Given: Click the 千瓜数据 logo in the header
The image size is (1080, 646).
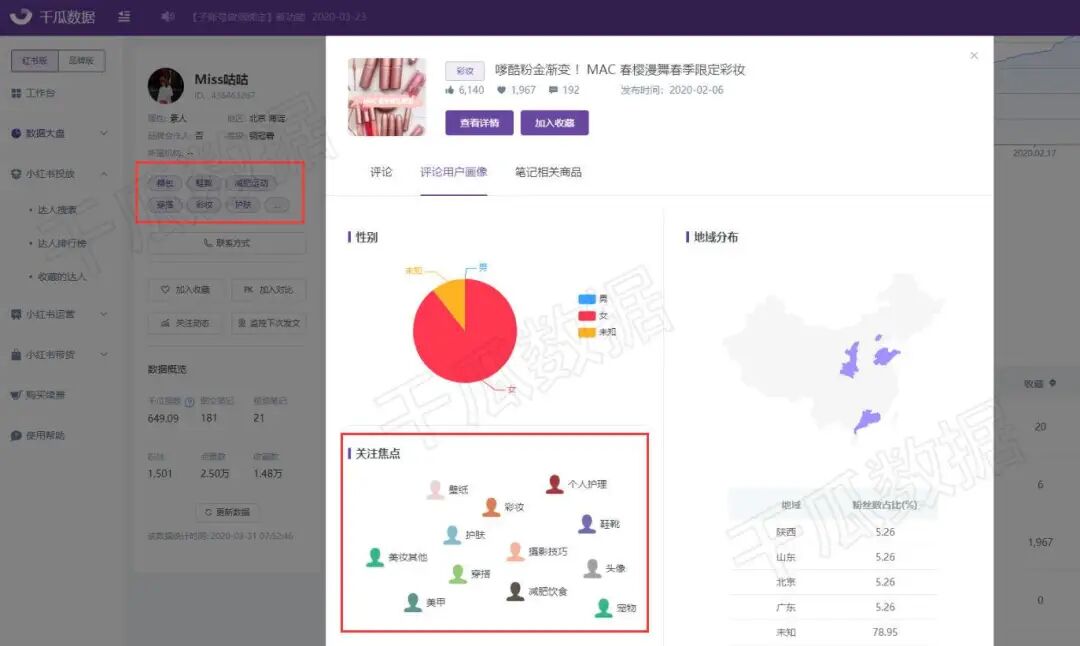Looking at the screenshot, I should tap(52, 17).
